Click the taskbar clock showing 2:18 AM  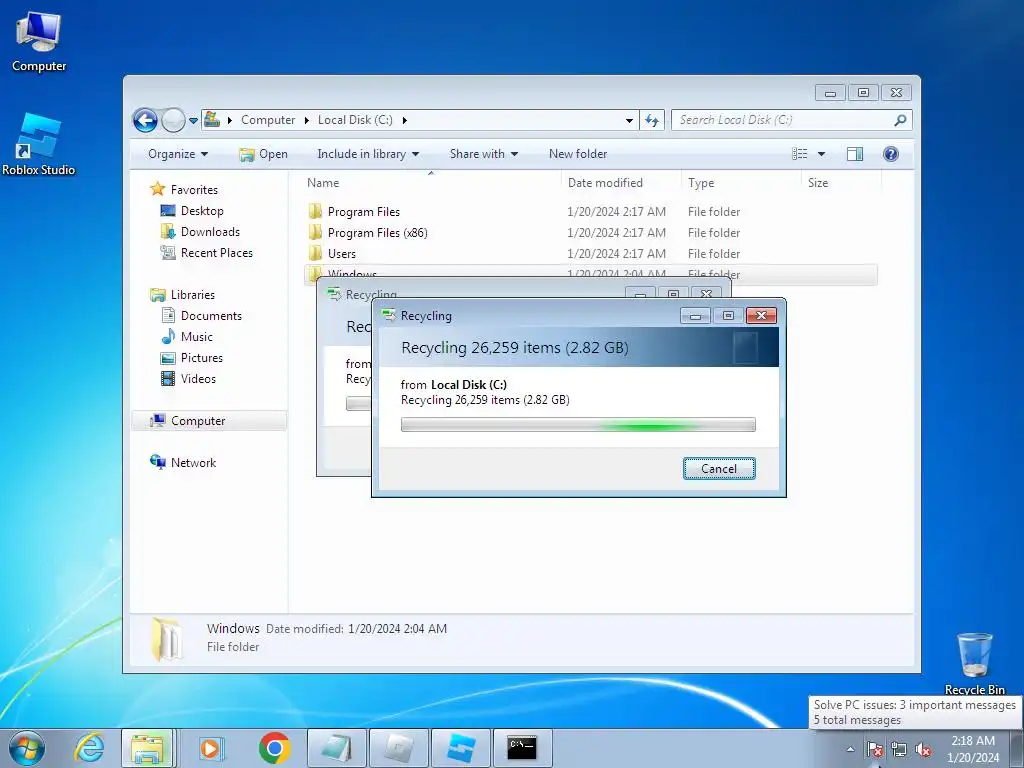coord(973,749)
